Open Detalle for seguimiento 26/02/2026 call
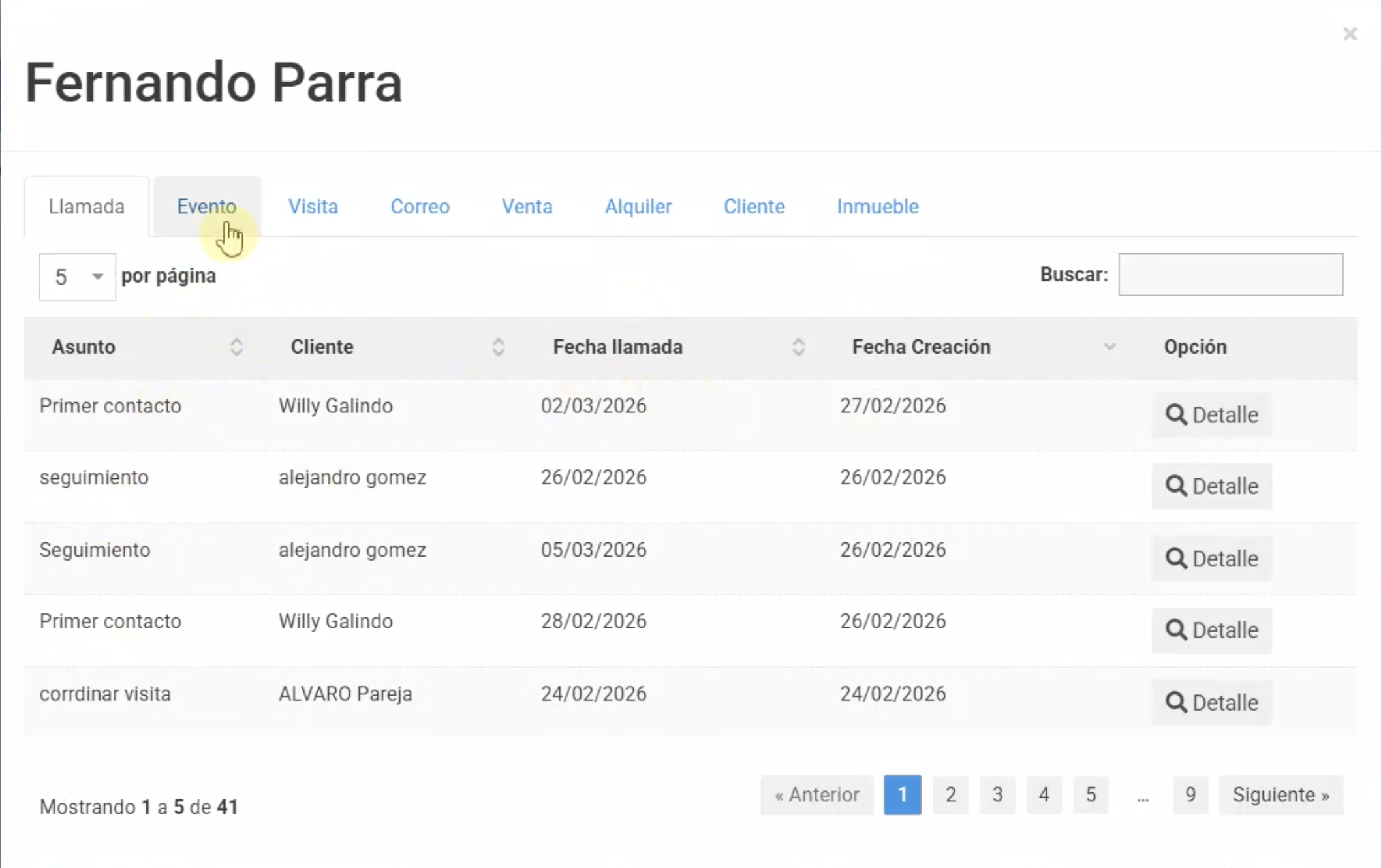 click(x=1211, y=486)
